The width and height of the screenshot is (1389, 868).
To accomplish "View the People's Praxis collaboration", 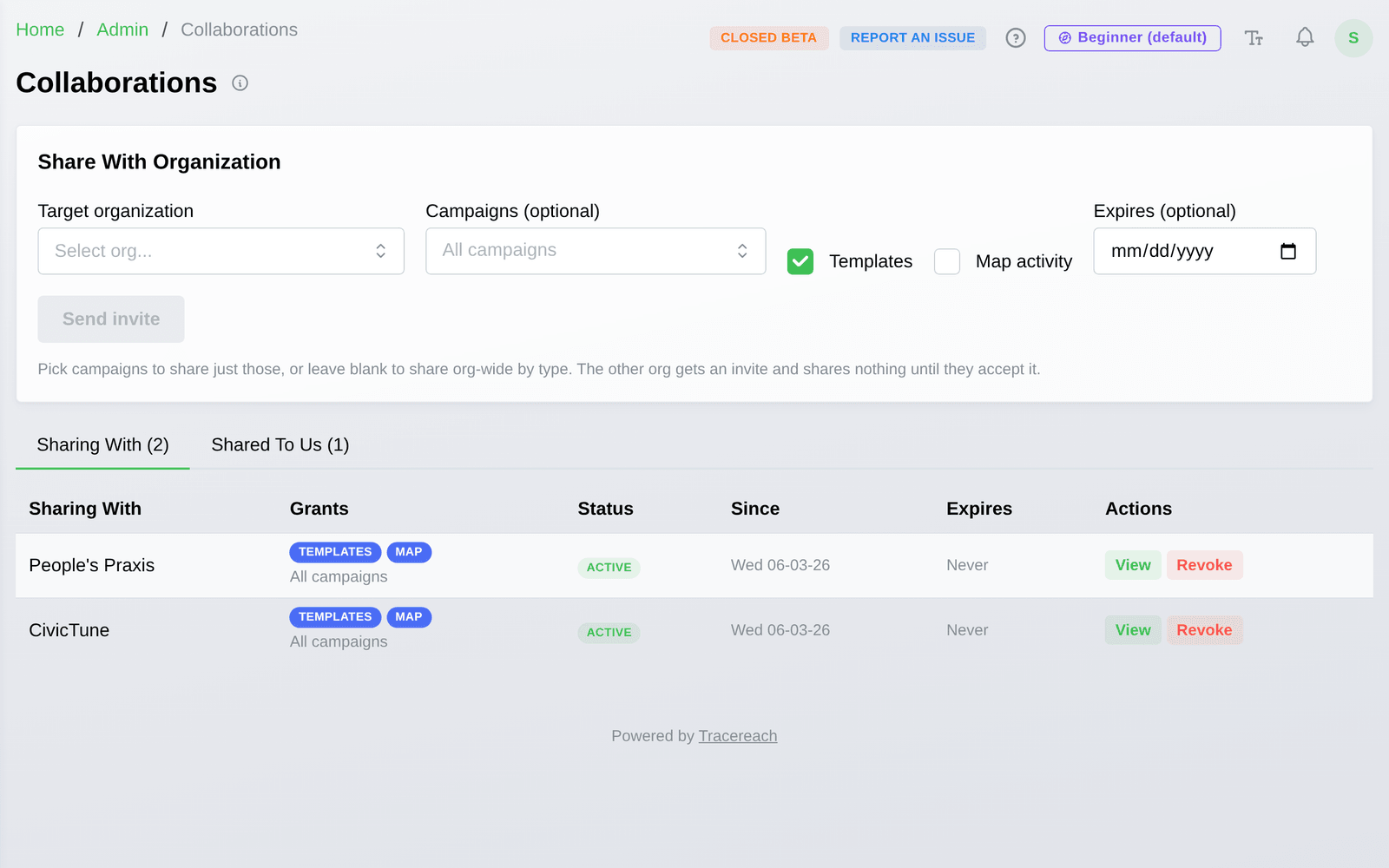I will [1133, 565].
